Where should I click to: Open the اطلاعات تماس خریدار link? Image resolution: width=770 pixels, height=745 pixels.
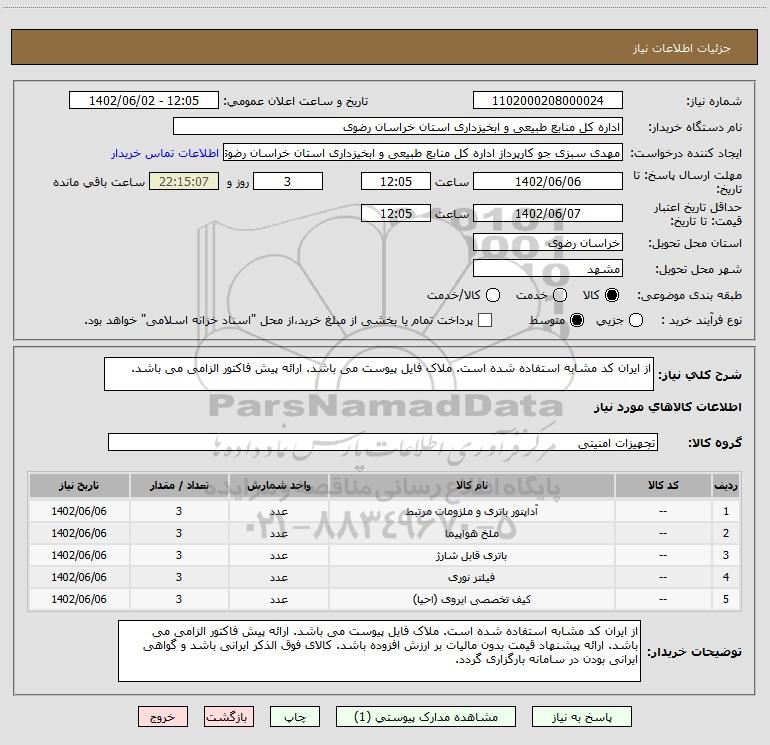(x=165, y=153)
